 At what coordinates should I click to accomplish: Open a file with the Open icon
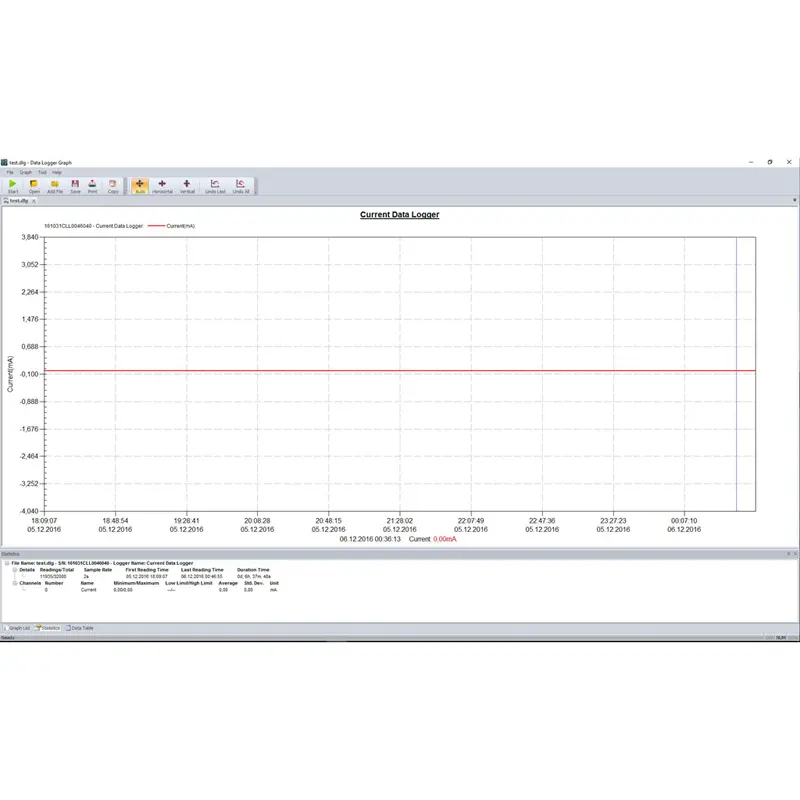click(34, 185)
